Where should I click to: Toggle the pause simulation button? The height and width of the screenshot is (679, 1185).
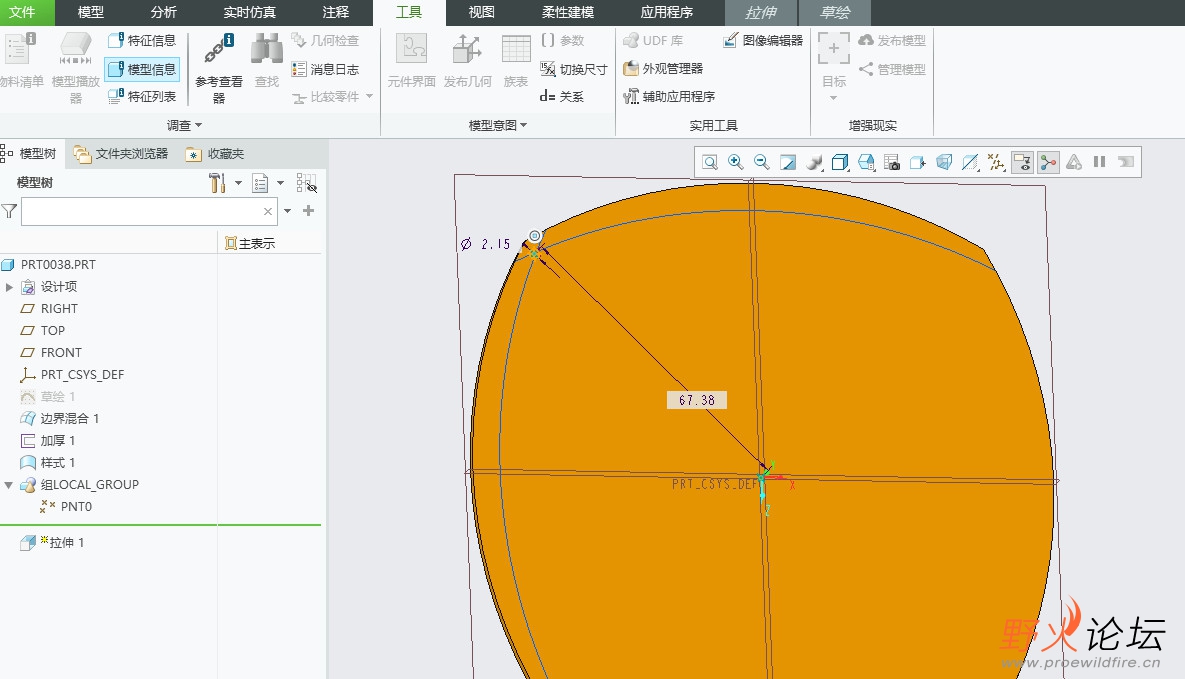click(1100, 162)
